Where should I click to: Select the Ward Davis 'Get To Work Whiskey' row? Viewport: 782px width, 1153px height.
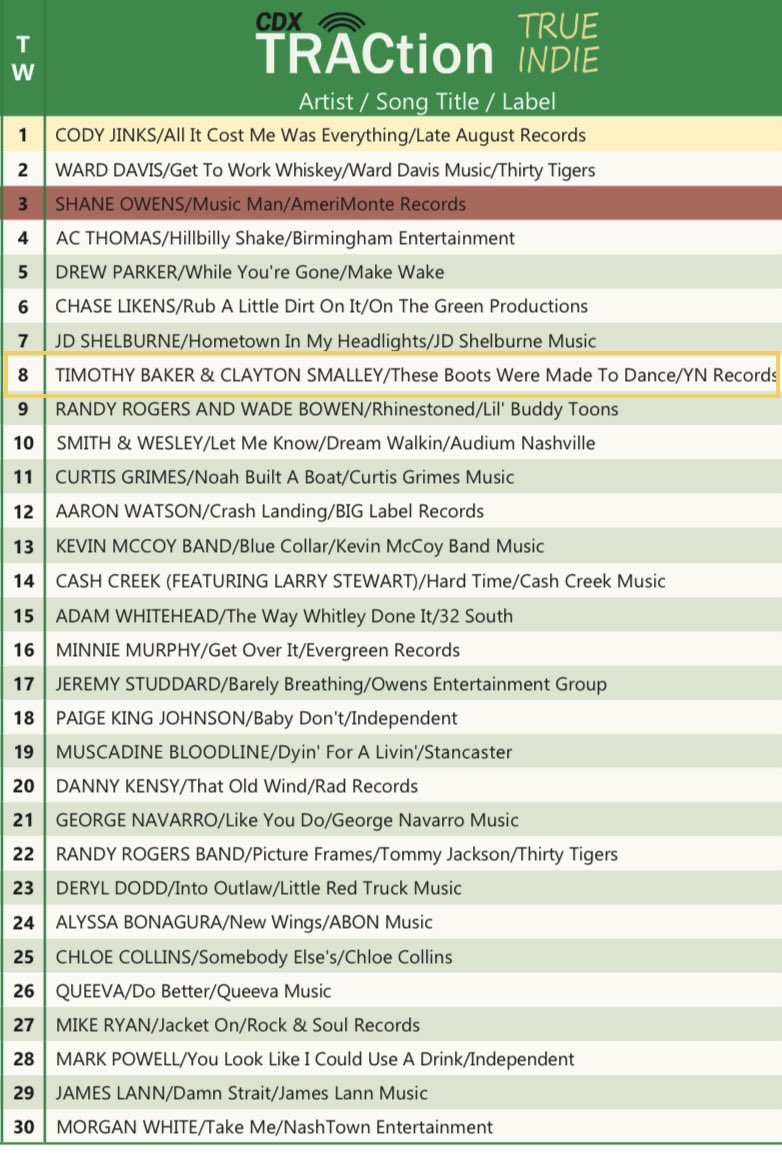391,170
